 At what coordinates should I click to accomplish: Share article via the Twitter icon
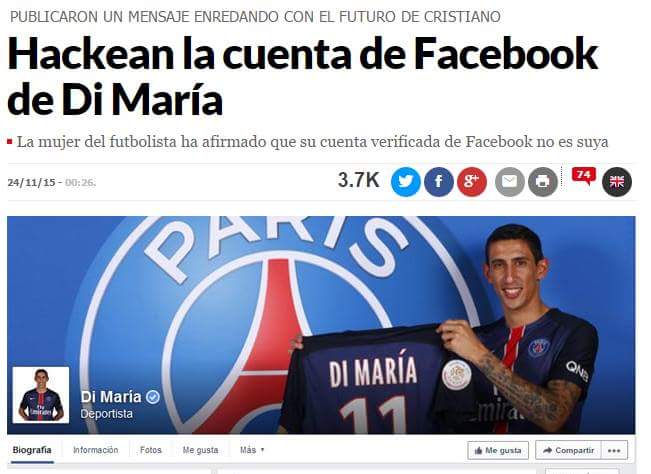pyautogui.click(x=406, y=182)
